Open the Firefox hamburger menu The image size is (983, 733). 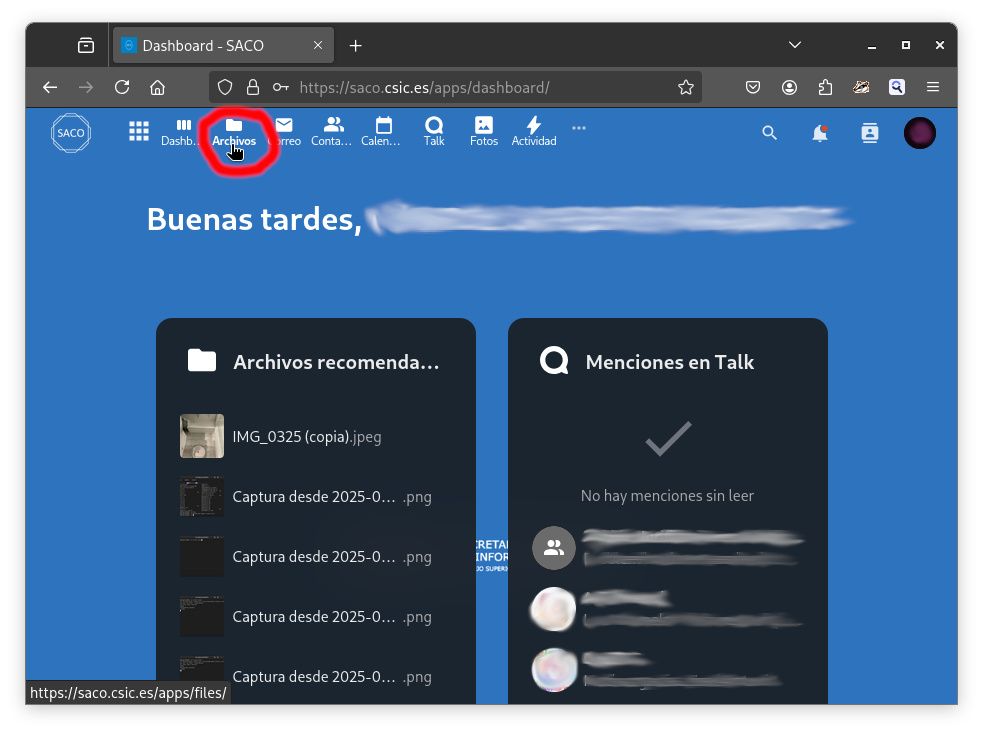pyautogui.click(x=933, y=88)
